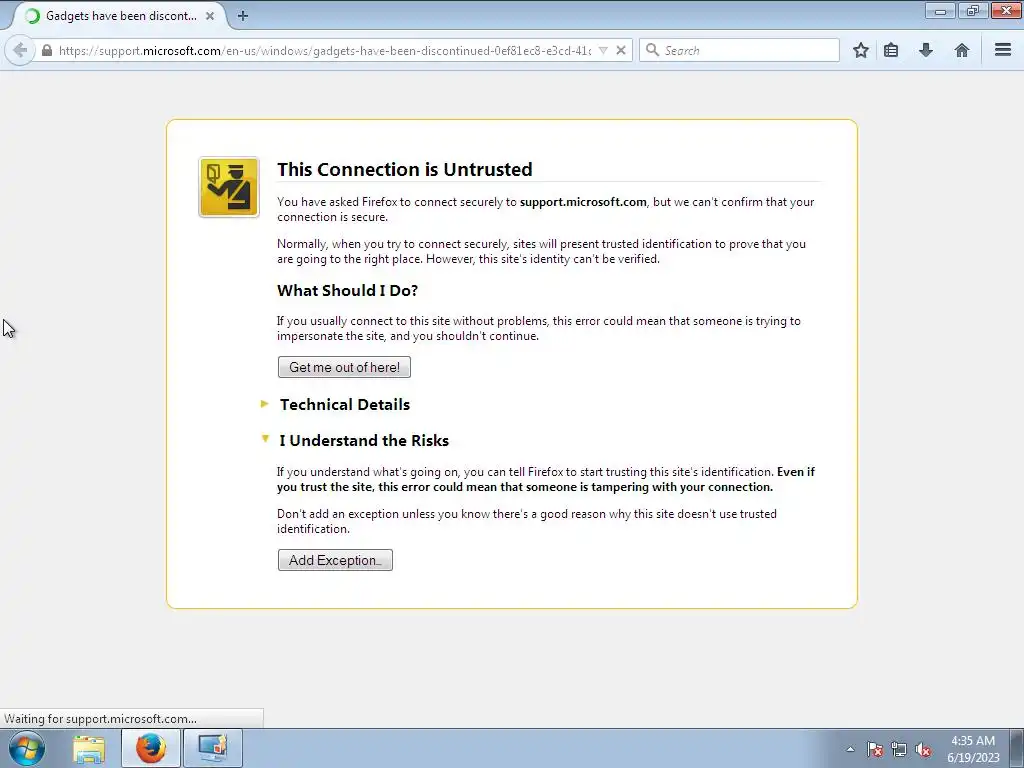The height and width of the screenshot is (768, 1024).
Task: Select the 'Gadgets have been discont...' tab
Action: pos(121,16)
